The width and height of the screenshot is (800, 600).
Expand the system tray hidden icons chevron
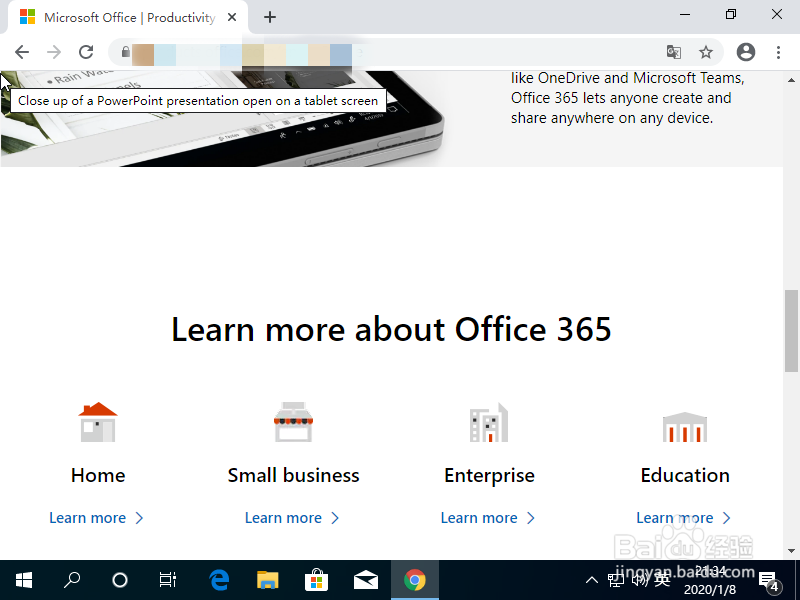coord(592,580)
